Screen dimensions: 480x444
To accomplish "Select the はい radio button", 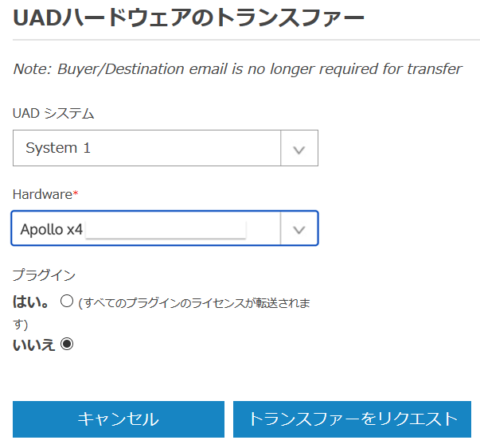I will click(x=67, y=301).
